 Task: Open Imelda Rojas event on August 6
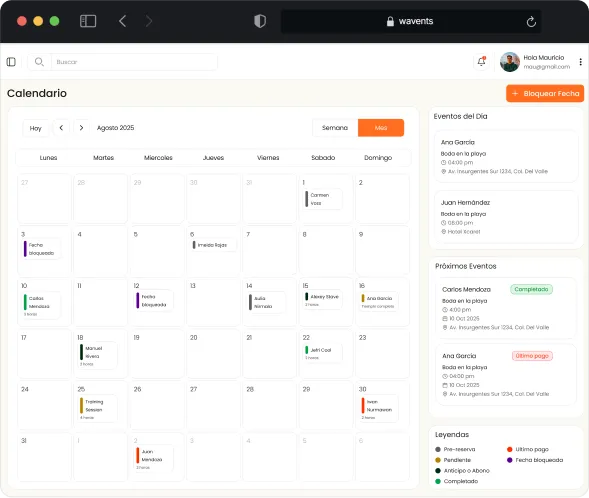click(214, 245)
